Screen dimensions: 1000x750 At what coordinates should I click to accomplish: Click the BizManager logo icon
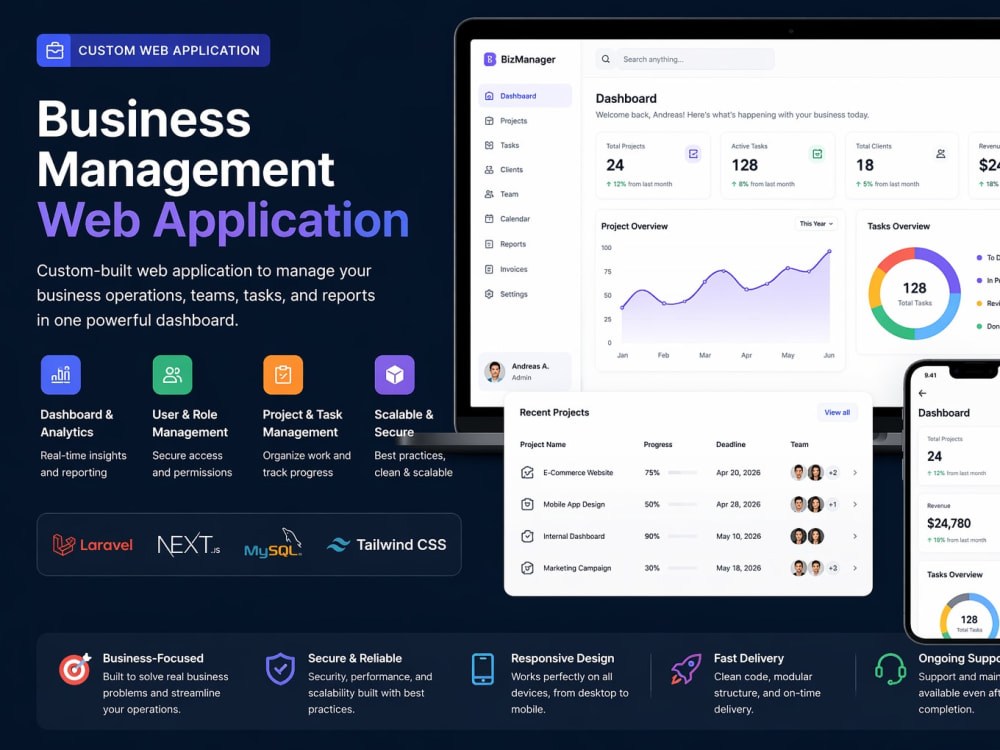click(x=490, y=59)
